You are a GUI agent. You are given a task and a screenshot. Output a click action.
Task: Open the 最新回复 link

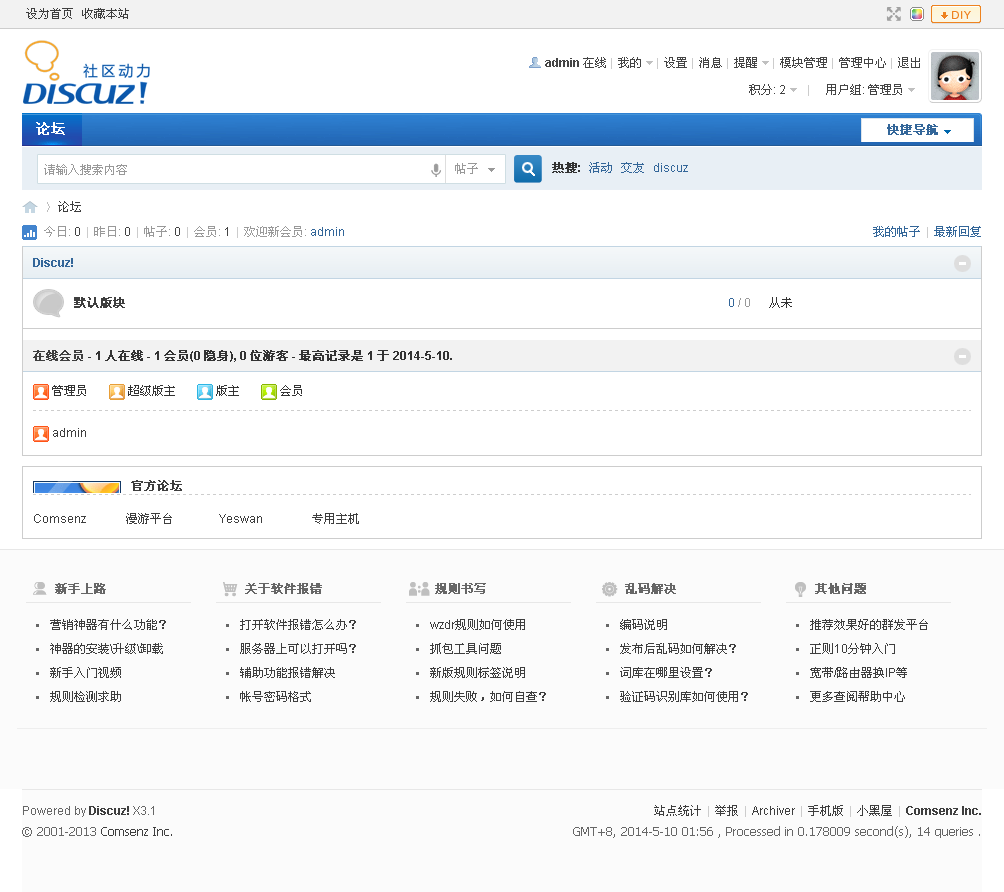(x=959, y=231)
